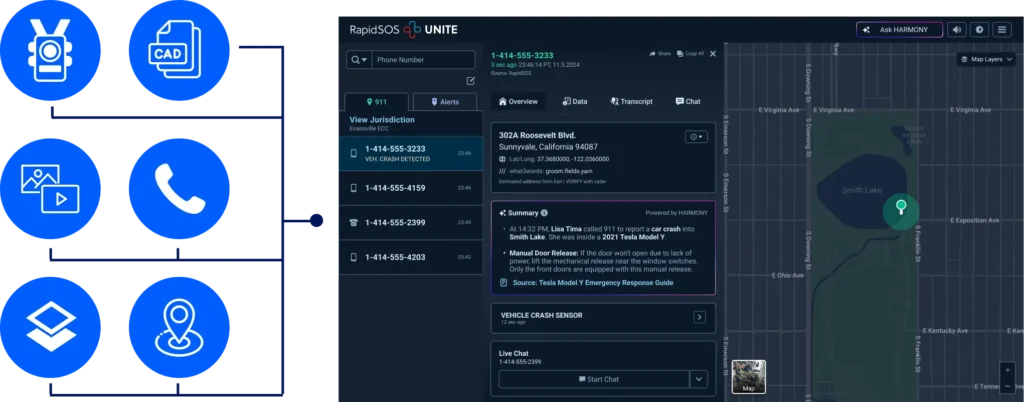Click mobile phone icon for 1-414-555-4159
1024x402 pixels.
(353, 188)
